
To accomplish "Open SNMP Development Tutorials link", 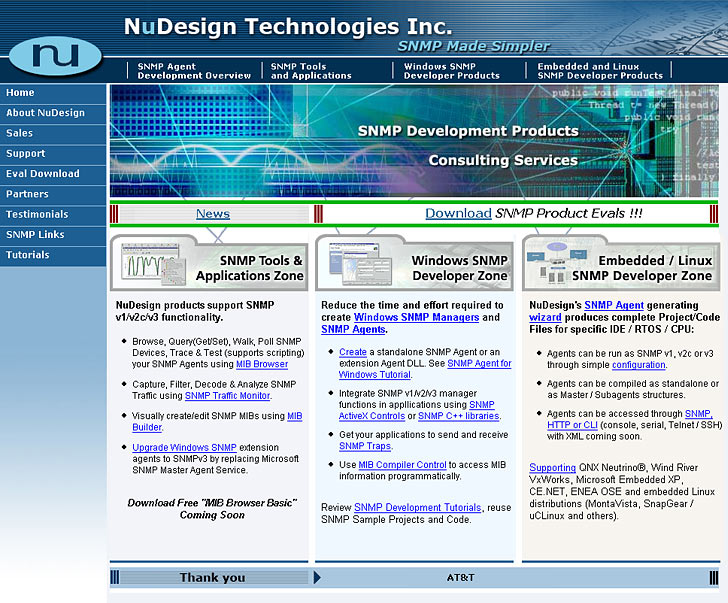I will [x=417, y=508].
